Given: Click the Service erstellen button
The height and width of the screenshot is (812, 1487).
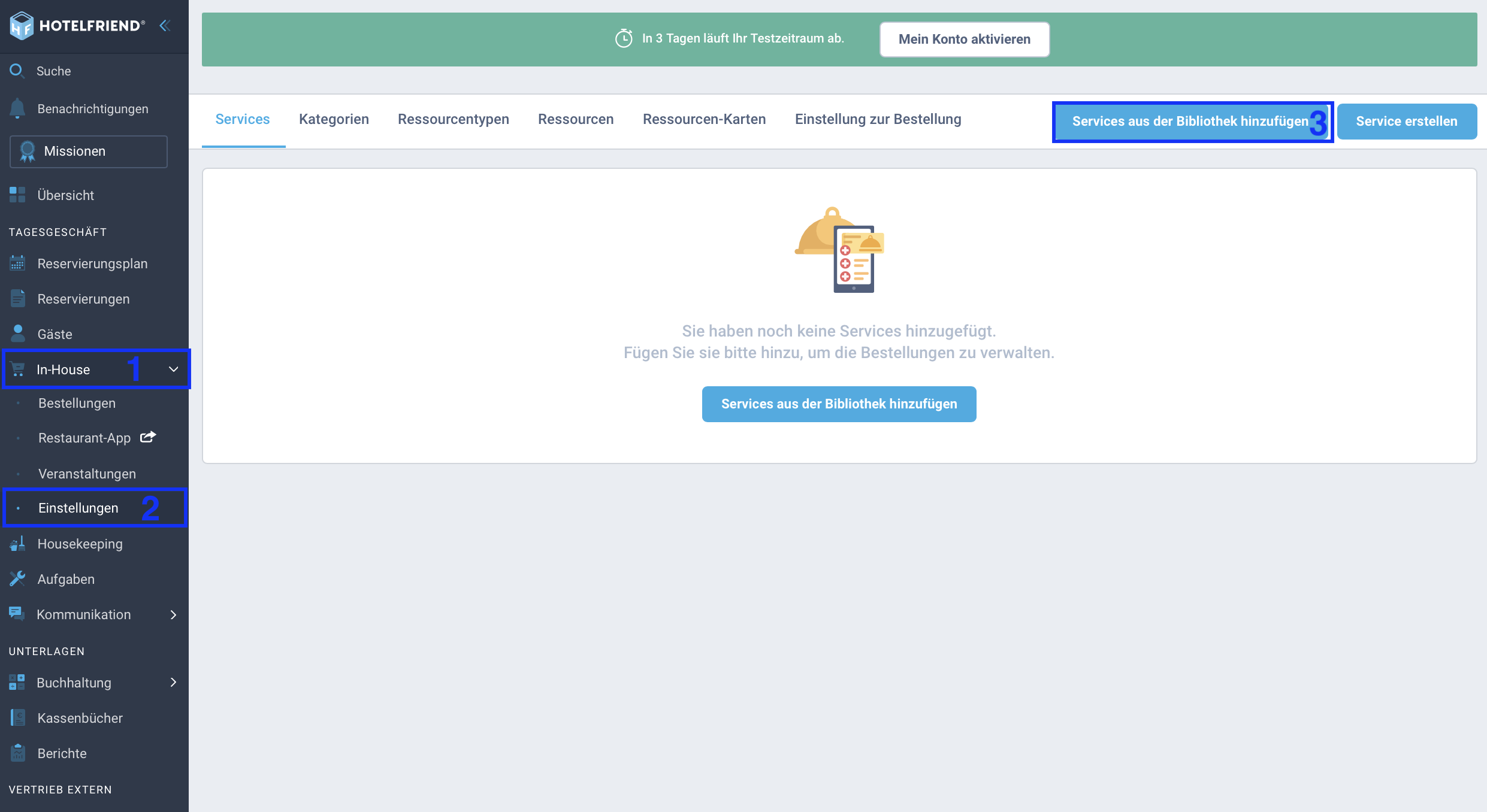Looking at the screenshot, I should 1407,121.
